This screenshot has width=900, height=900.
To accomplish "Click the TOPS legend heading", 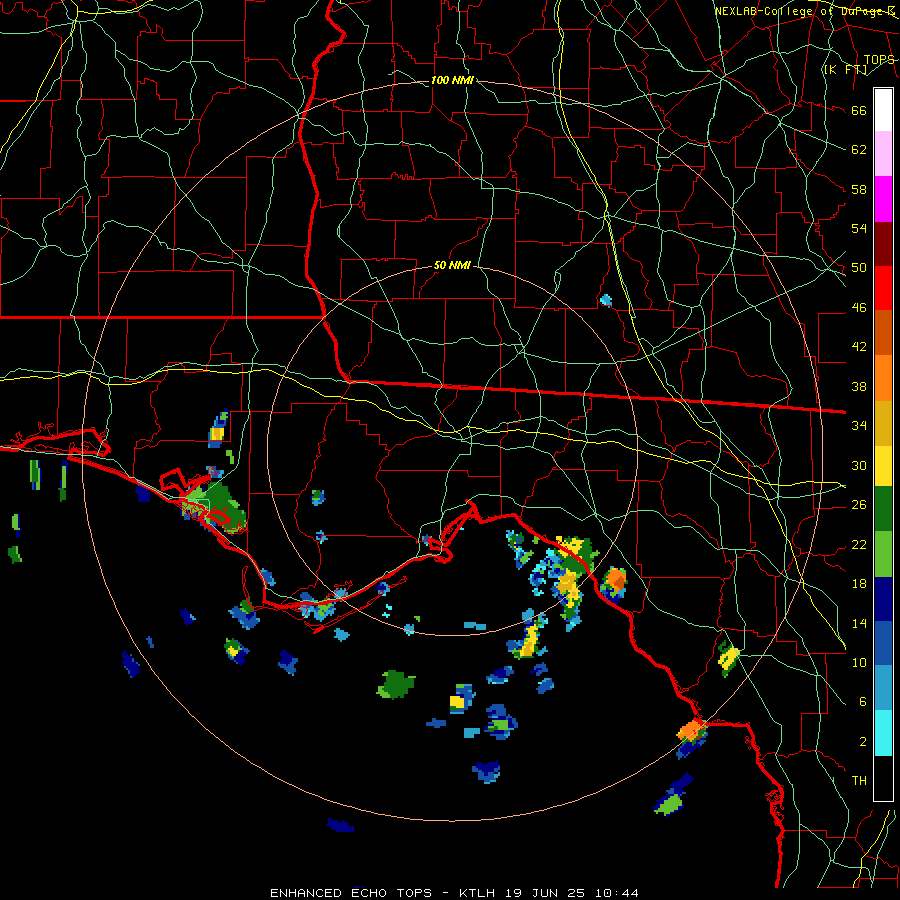I will coord(879,59).
